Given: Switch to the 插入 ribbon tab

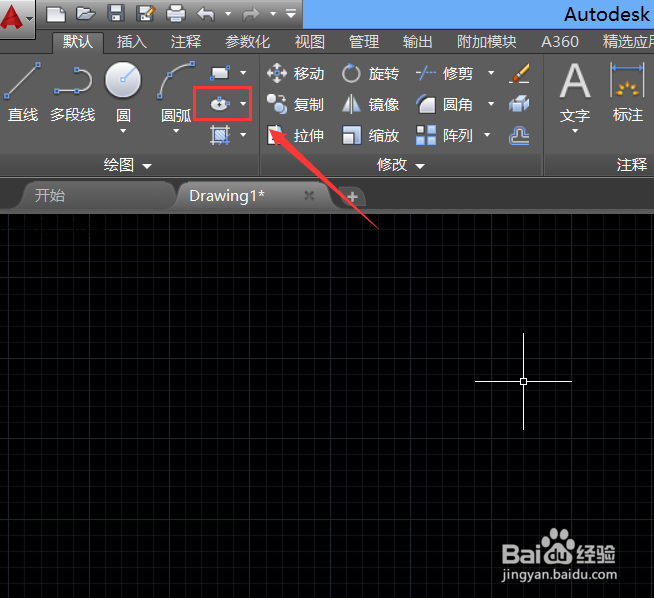Looking at the screenshot, I should 132,42.
